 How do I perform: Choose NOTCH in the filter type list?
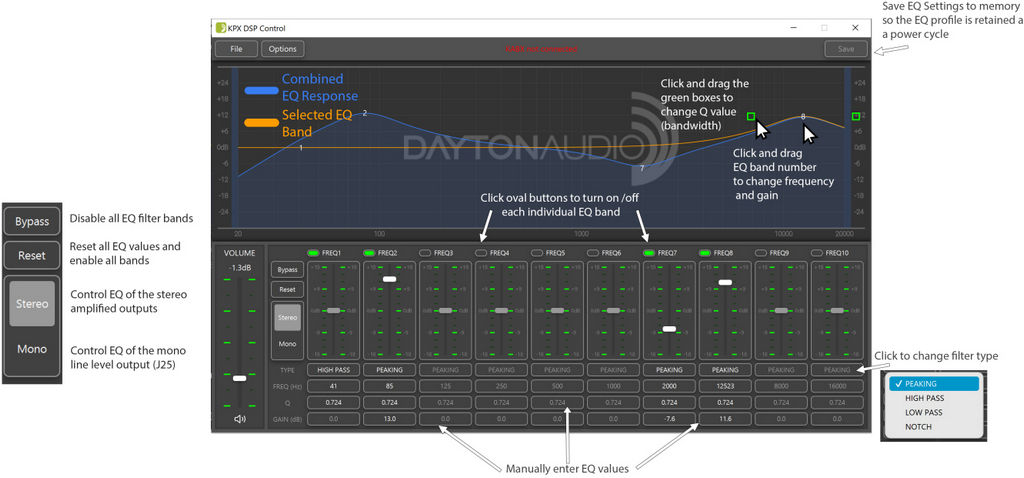coord(934,427)
